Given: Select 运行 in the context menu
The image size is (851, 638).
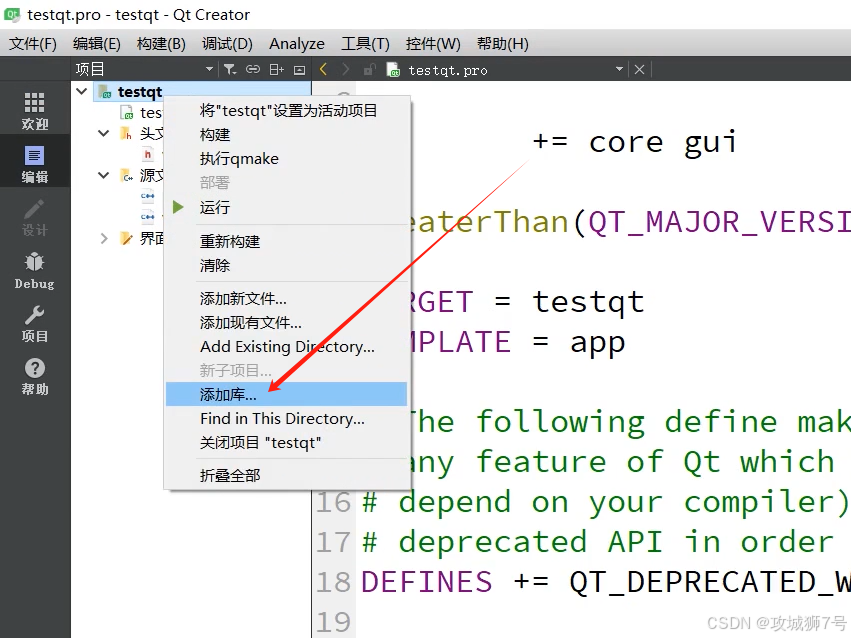Looking at the screenshot, I should (x=287, y=207).
